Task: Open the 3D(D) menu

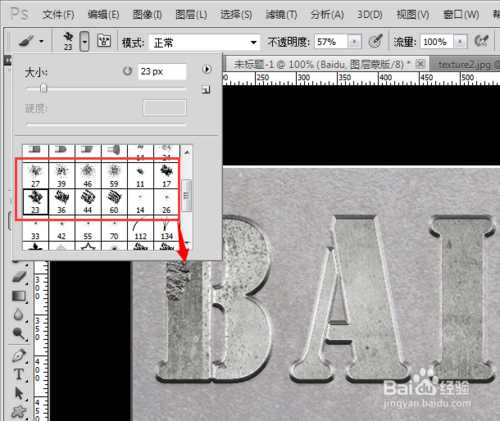Action: [x=370, y=14]
